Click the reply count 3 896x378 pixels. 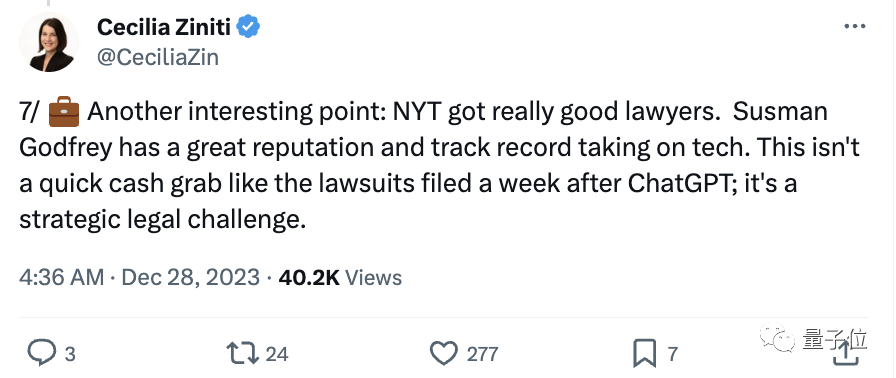point(70,355)
